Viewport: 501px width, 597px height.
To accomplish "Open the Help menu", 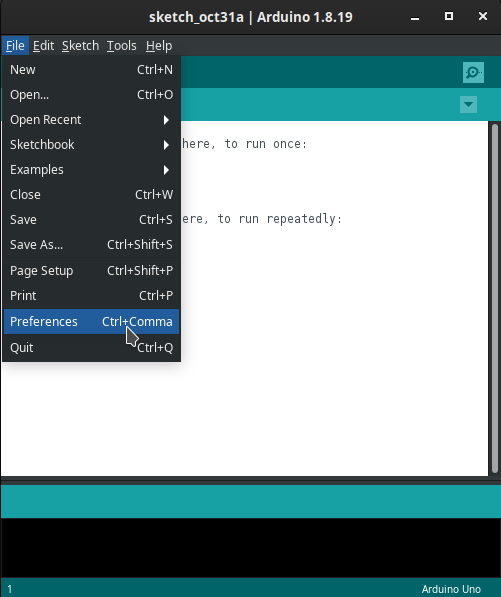I will pos(159,46).
